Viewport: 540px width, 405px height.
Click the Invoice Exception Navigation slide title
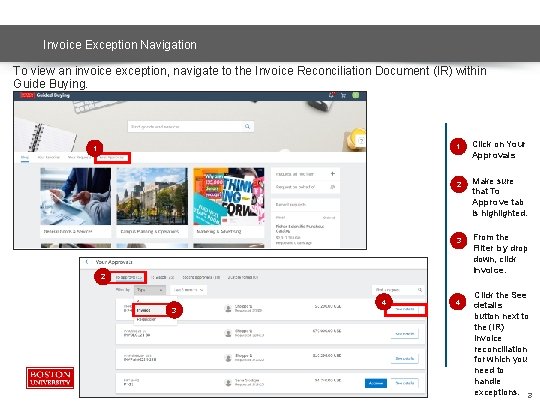pyautogui.click(x=120, y=45)
